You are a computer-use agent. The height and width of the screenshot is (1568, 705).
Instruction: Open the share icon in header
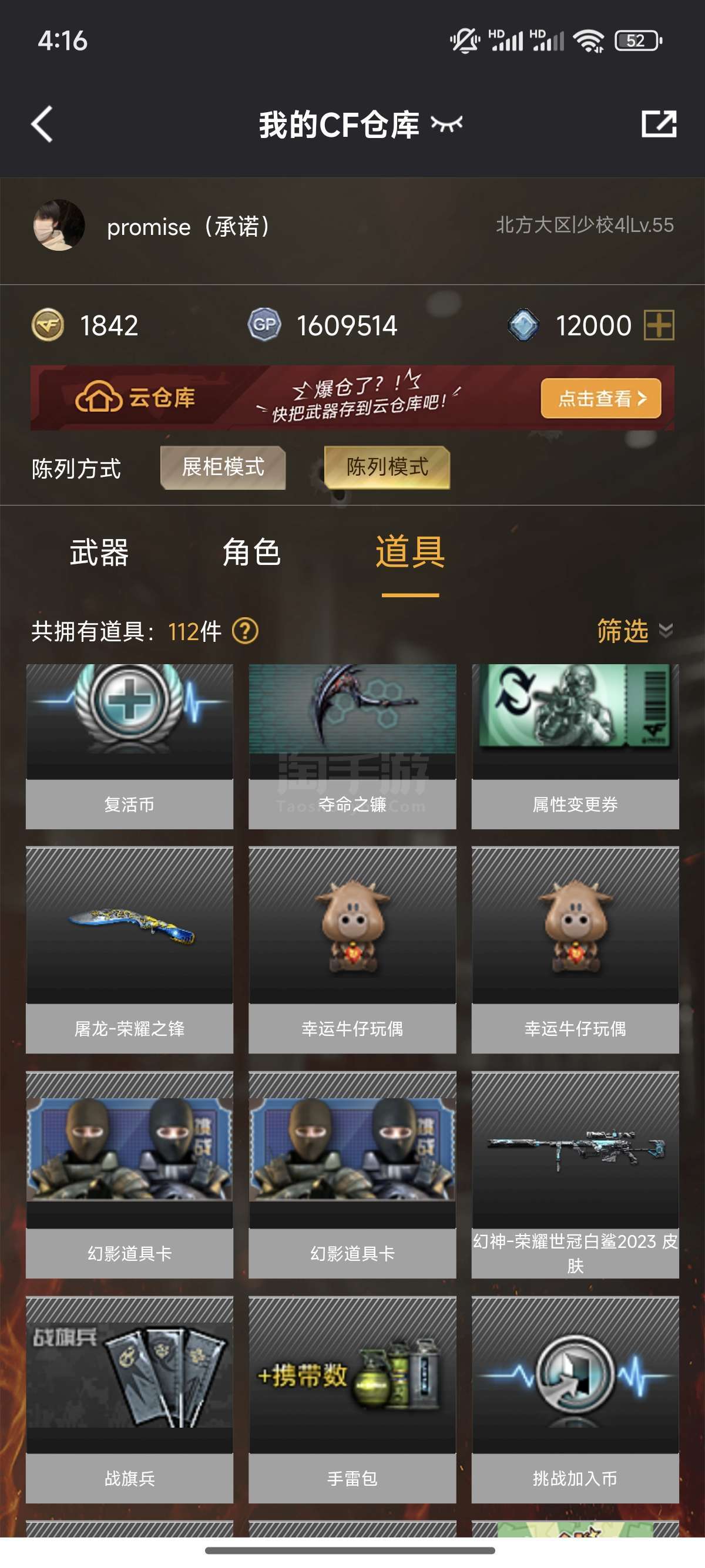(659, 124)
